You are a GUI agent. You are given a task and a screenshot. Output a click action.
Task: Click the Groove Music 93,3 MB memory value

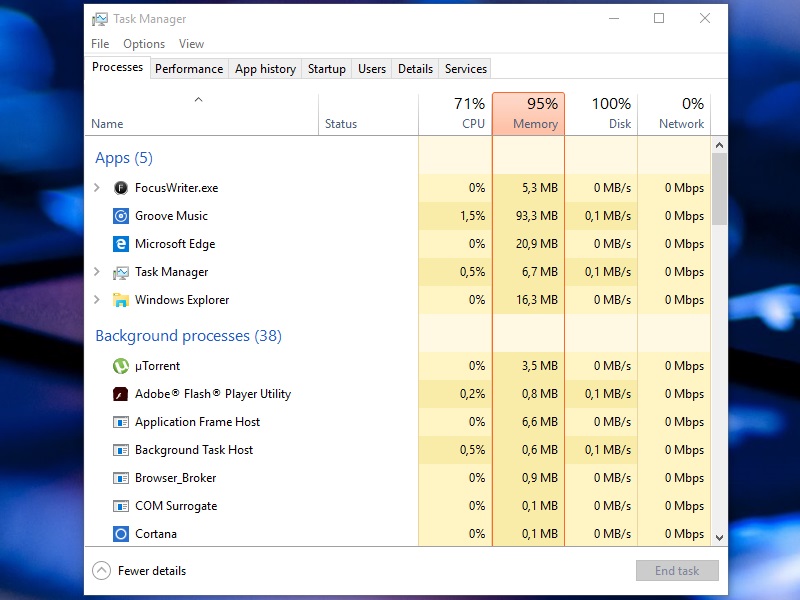[x=537, y=216]
